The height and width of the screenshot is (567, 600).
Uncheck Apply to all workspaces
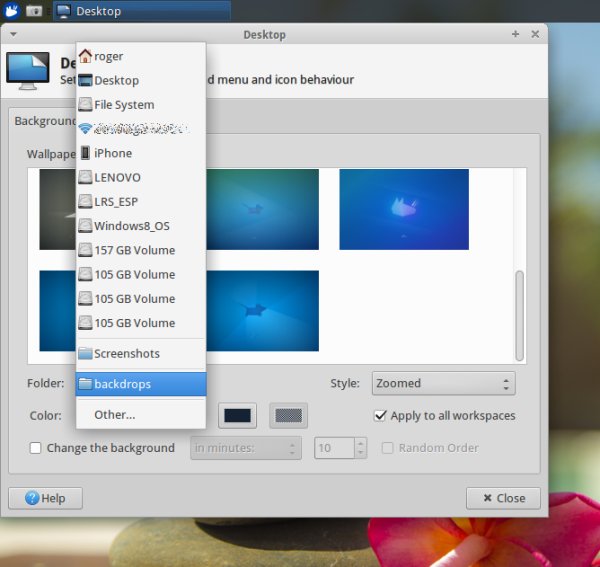(380, 415)
